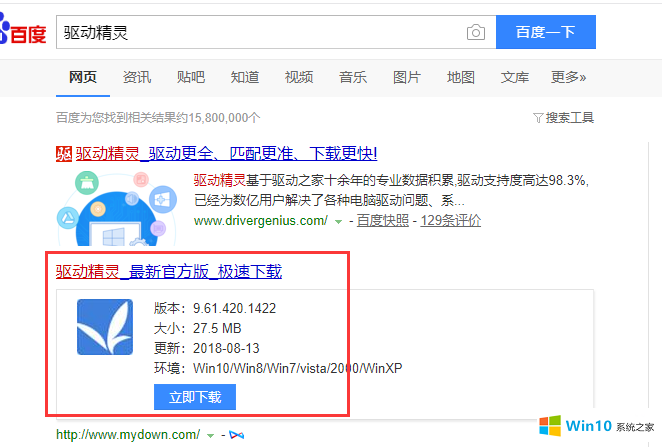662x447 pixels.
Task: Click the red 驱 favicon before first result
Action: coord(64,154)
